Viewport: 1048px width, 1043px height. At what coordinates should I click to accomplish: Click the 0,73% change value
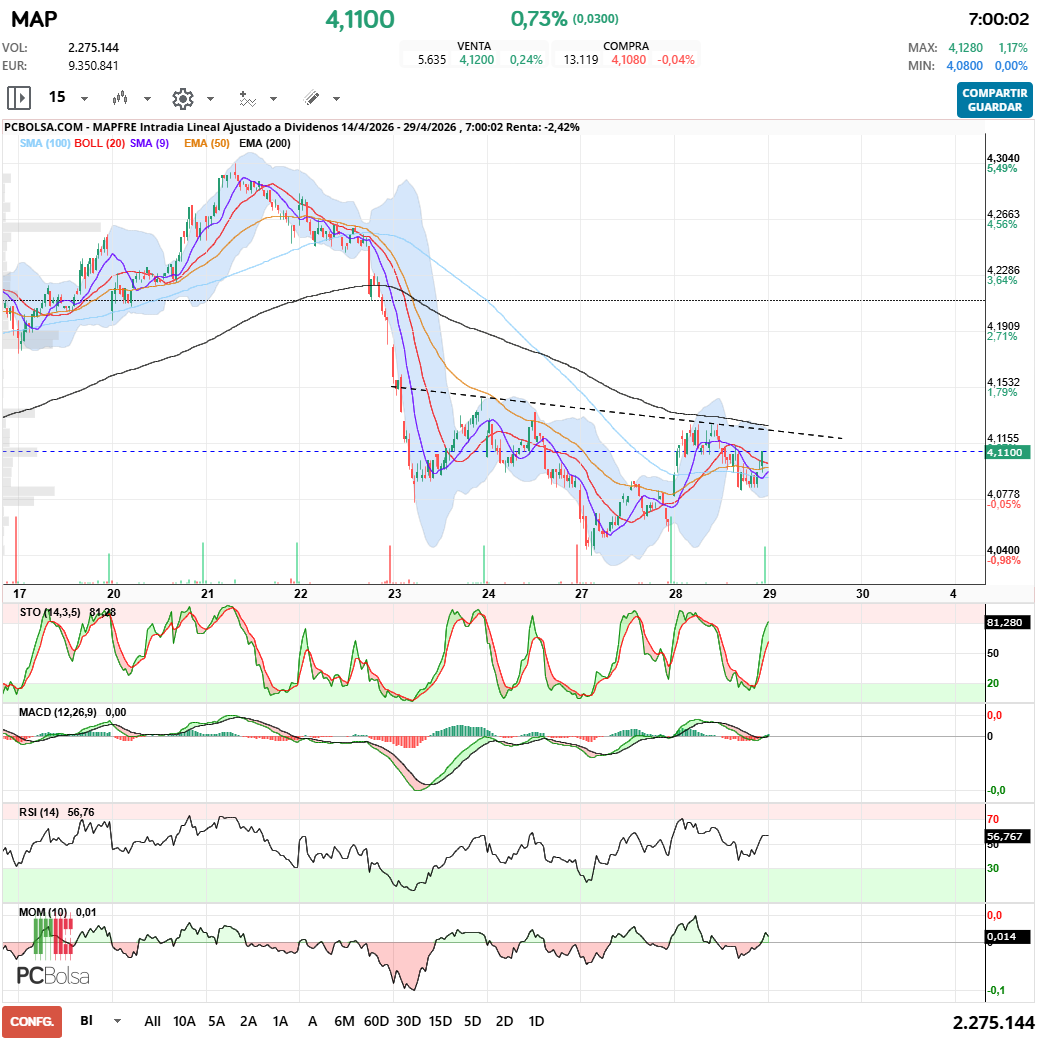[x=539, y=19]
